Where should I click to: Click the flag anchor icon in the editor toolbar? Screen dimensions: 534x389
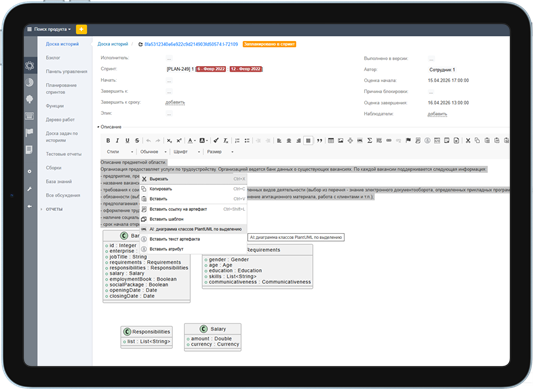[408, 140]
